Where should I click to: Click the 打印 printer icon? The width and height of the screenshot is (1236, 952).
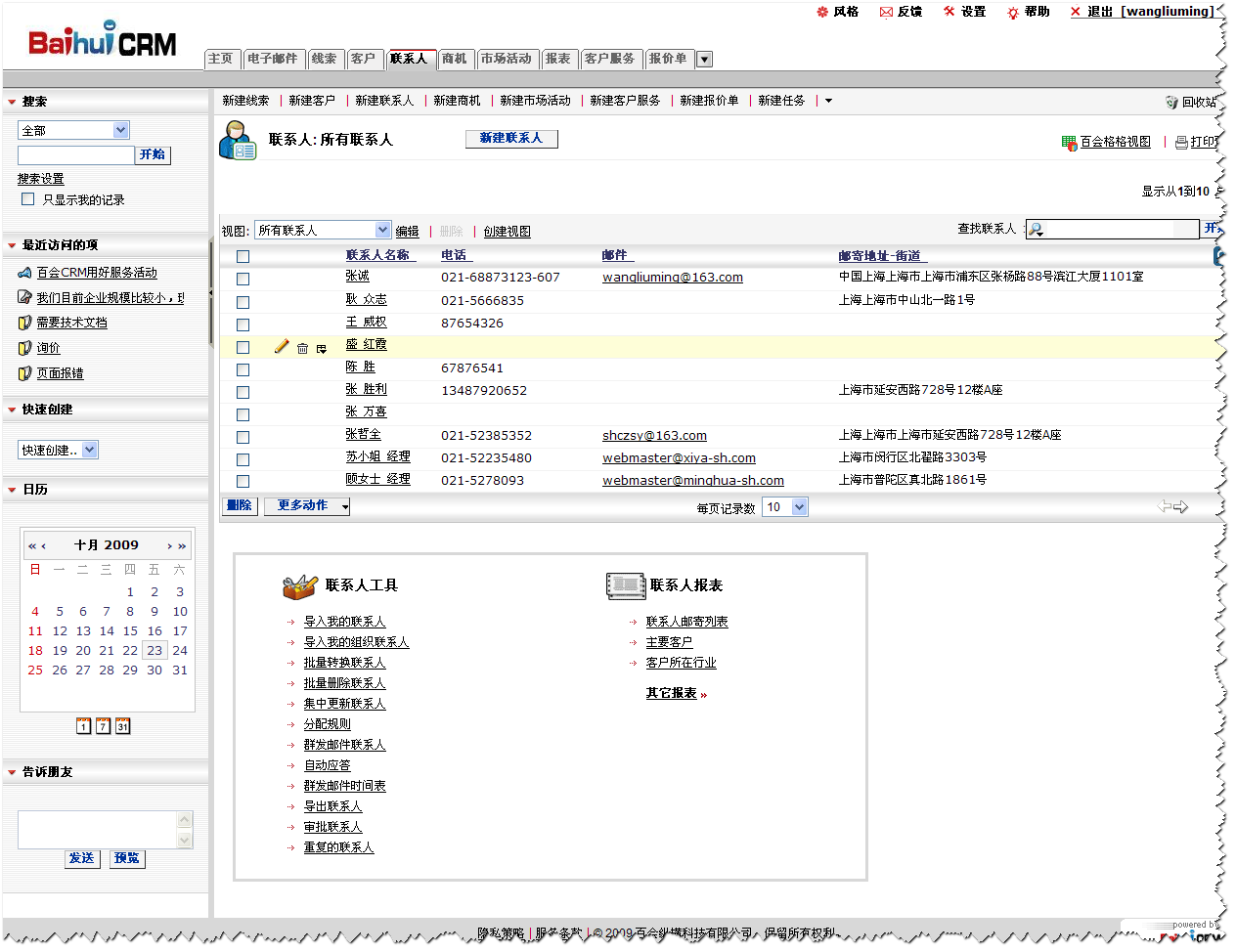(x=1181, y=143)
